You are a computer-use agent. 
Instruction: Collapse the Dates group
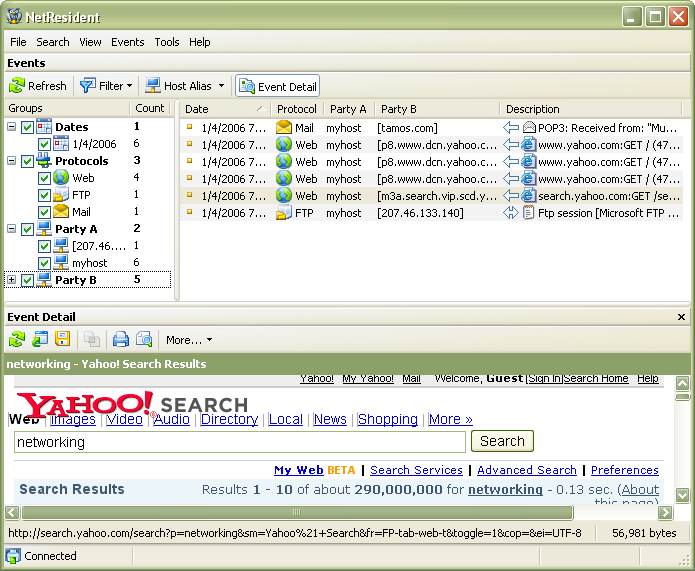point(12,127)
